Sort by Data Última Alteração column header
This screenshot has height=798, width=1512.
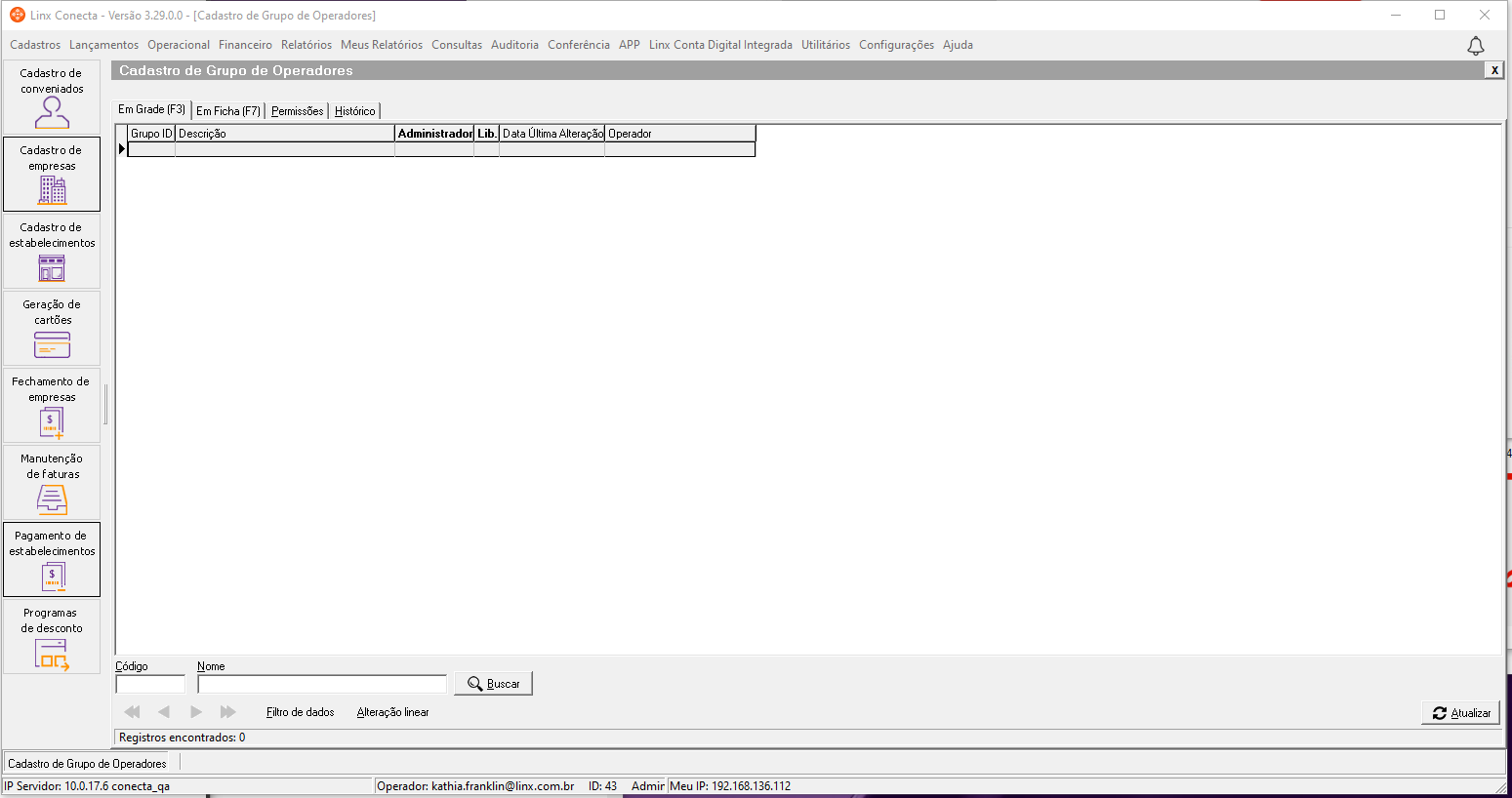[x=552, y=134]
